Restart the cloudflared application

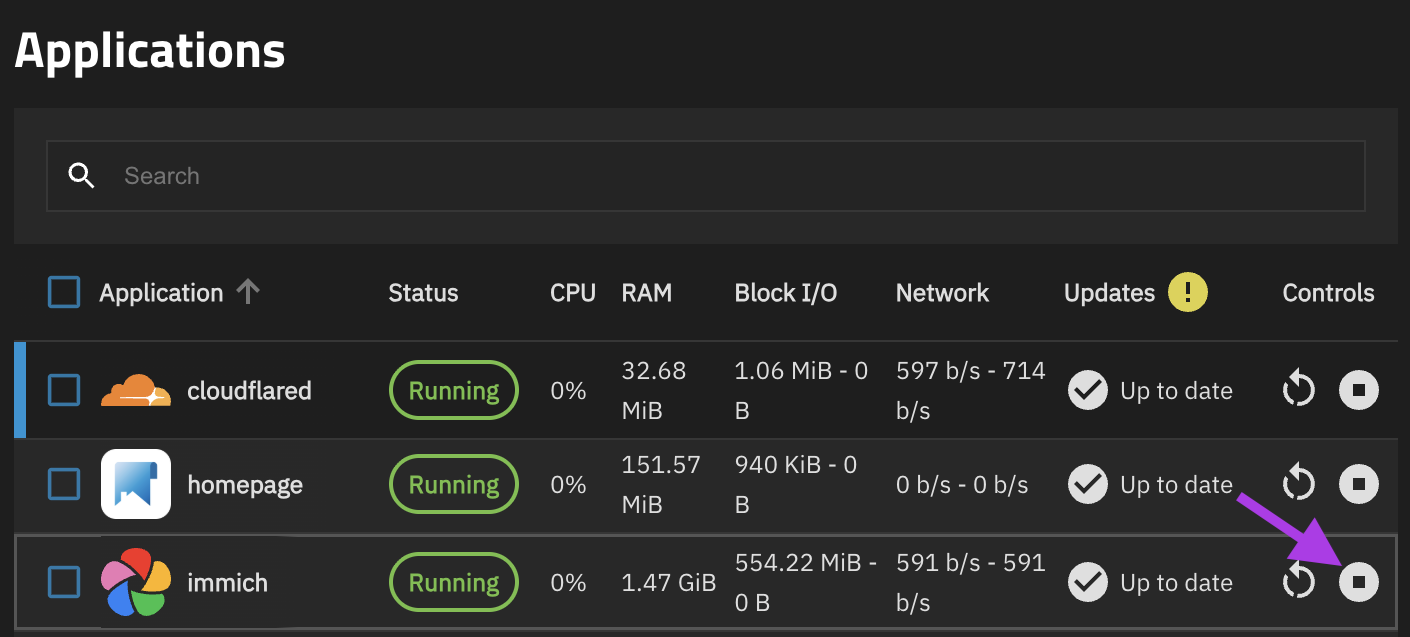(x=1298, y=390)
